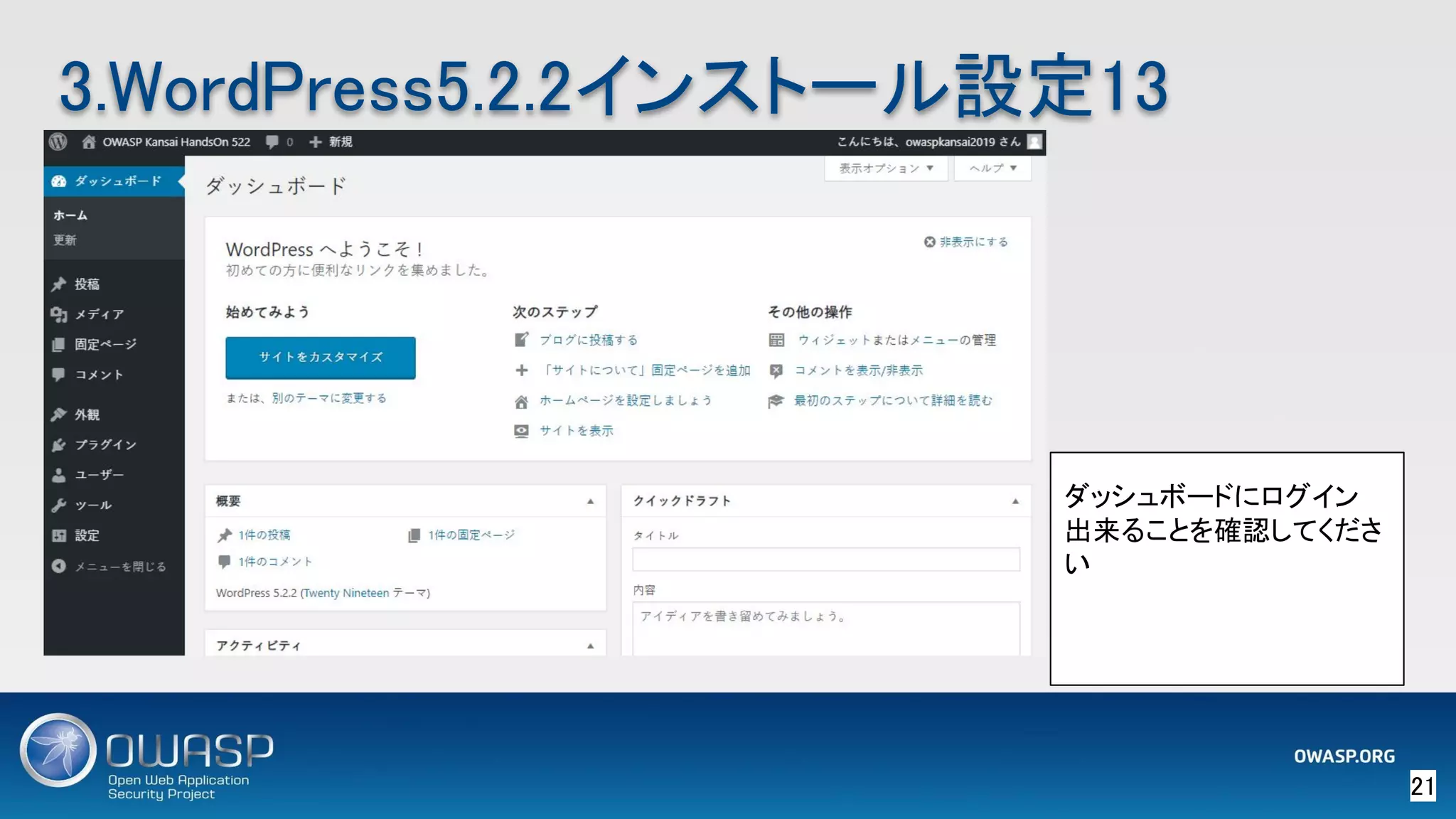Open the user avatar in admin bar

[x=1035, y=141]
